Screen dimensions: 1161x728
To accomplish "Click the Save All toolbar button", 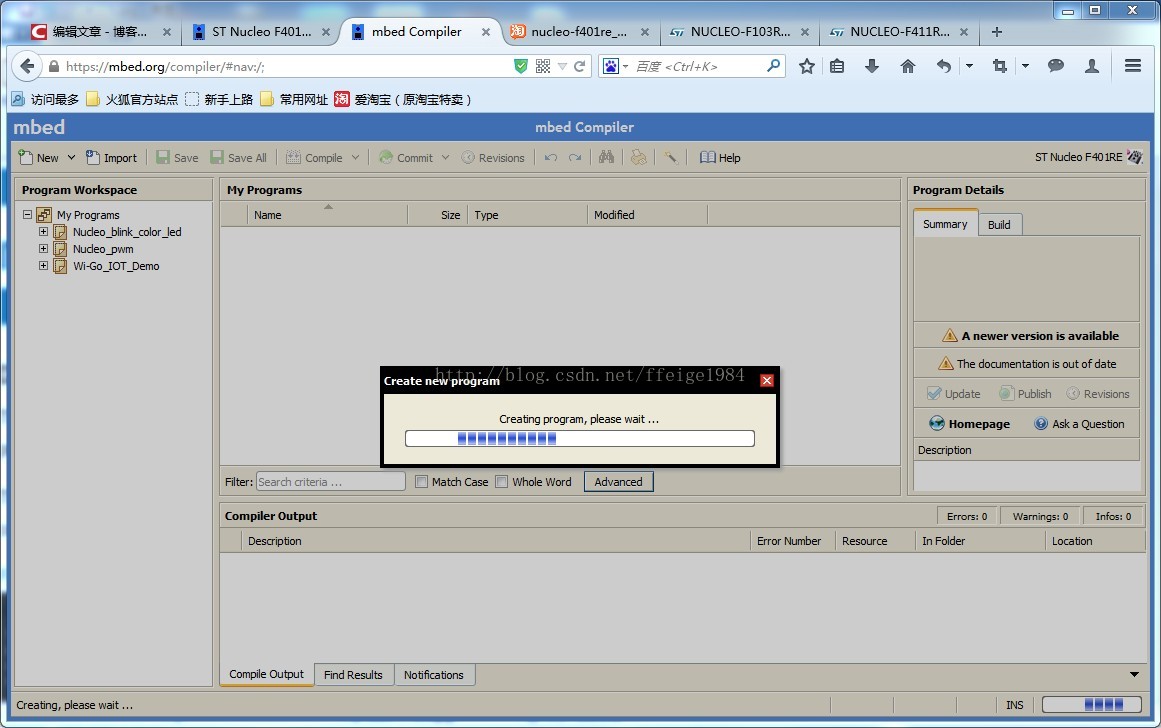I will (x=238, y=158).
